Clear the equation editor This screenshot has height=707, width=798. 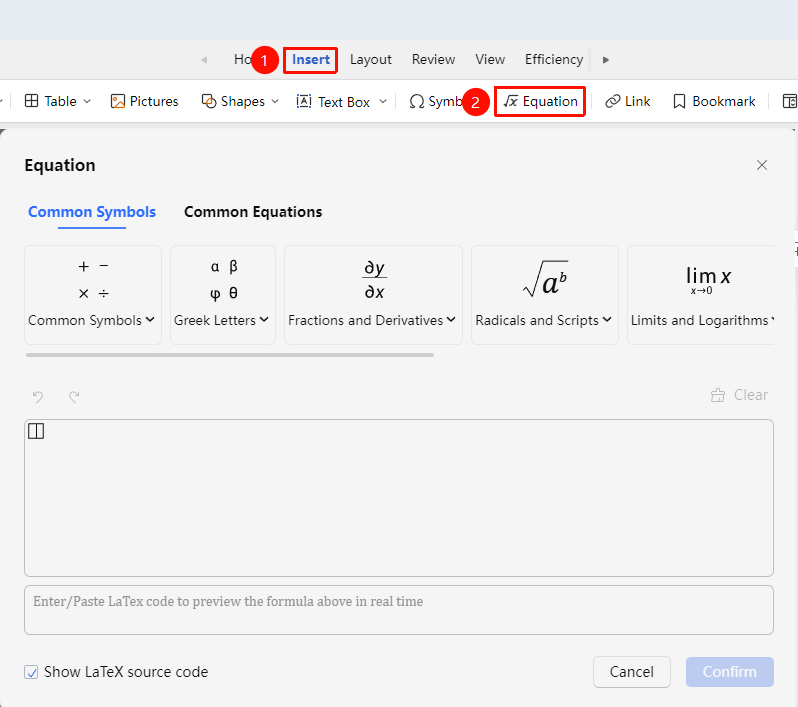(x=739, y=395)
